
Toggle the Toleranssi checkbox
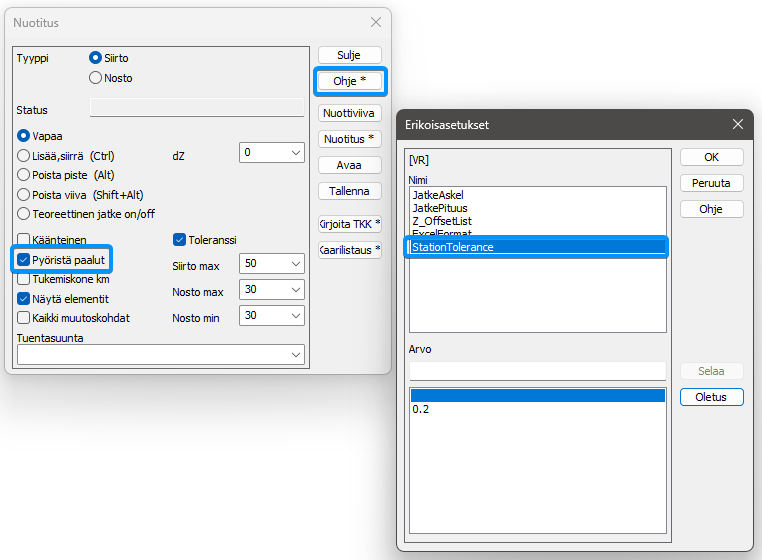[180, 240]
